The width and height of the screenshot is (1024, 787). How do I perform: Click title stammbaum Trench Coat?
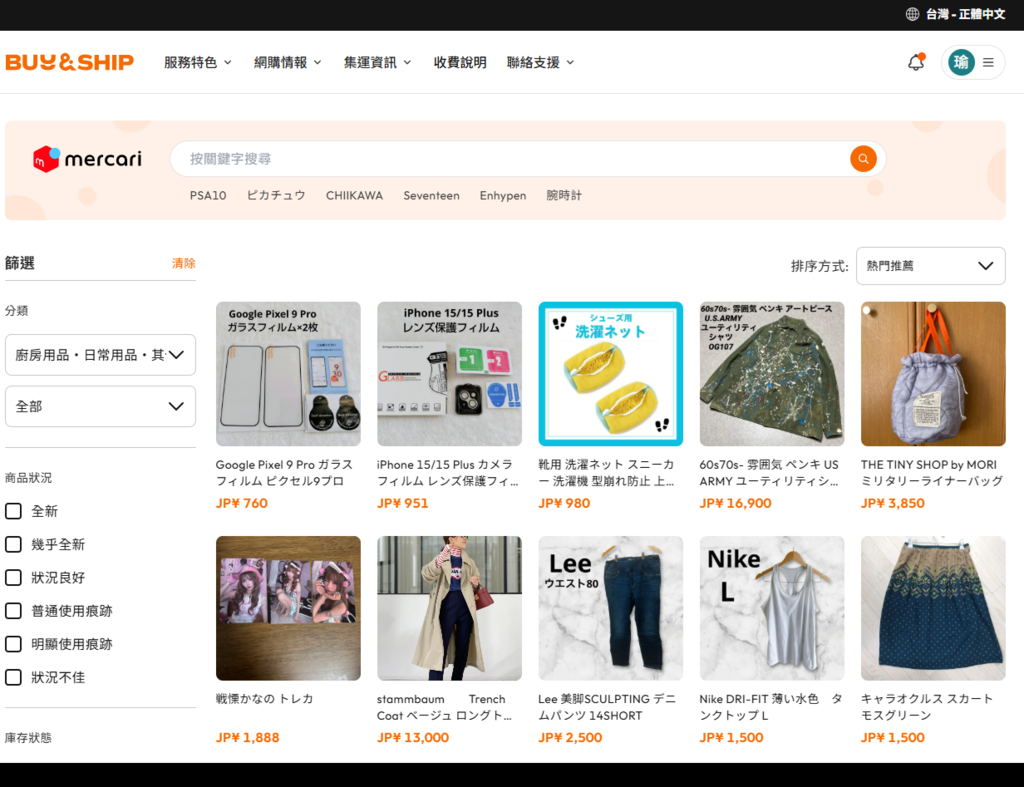(x=444, y=707)
